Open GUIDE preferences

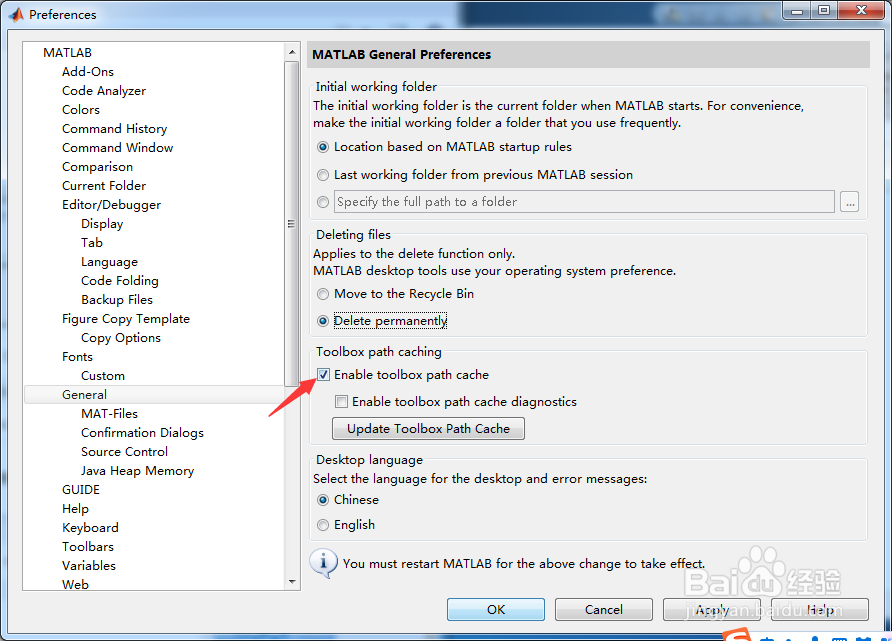click(81, 490)
